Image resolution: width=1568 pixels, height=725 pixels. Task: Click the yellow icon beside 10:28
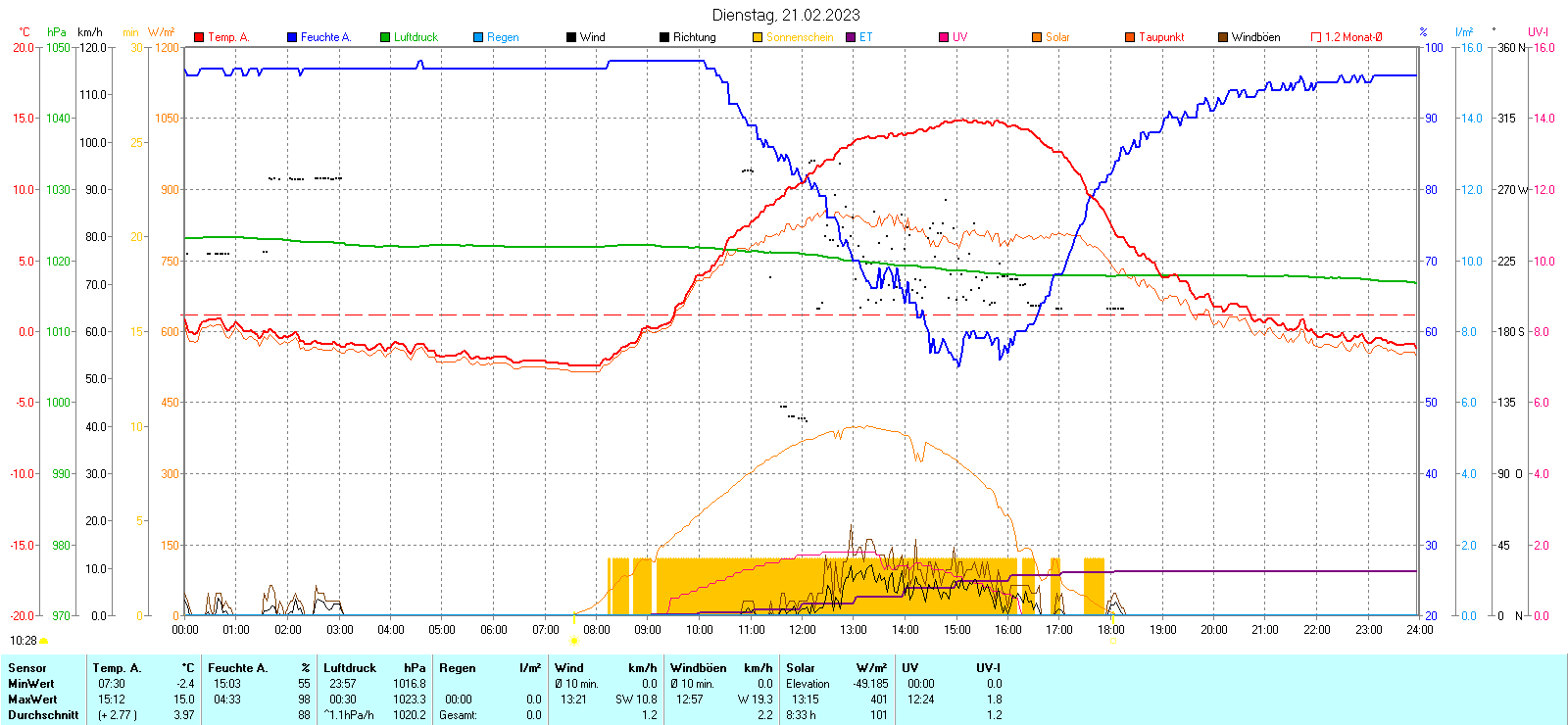(43, 641)
